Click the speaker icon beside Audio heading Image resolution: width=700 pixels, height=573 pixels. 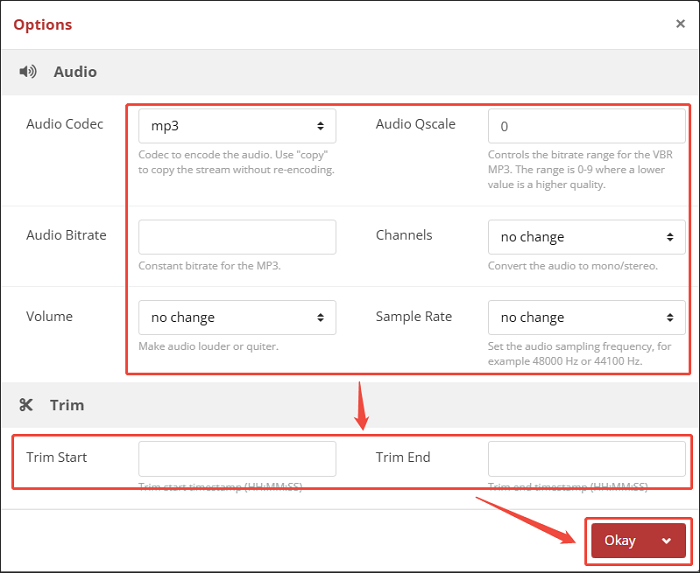coord(27,72)
